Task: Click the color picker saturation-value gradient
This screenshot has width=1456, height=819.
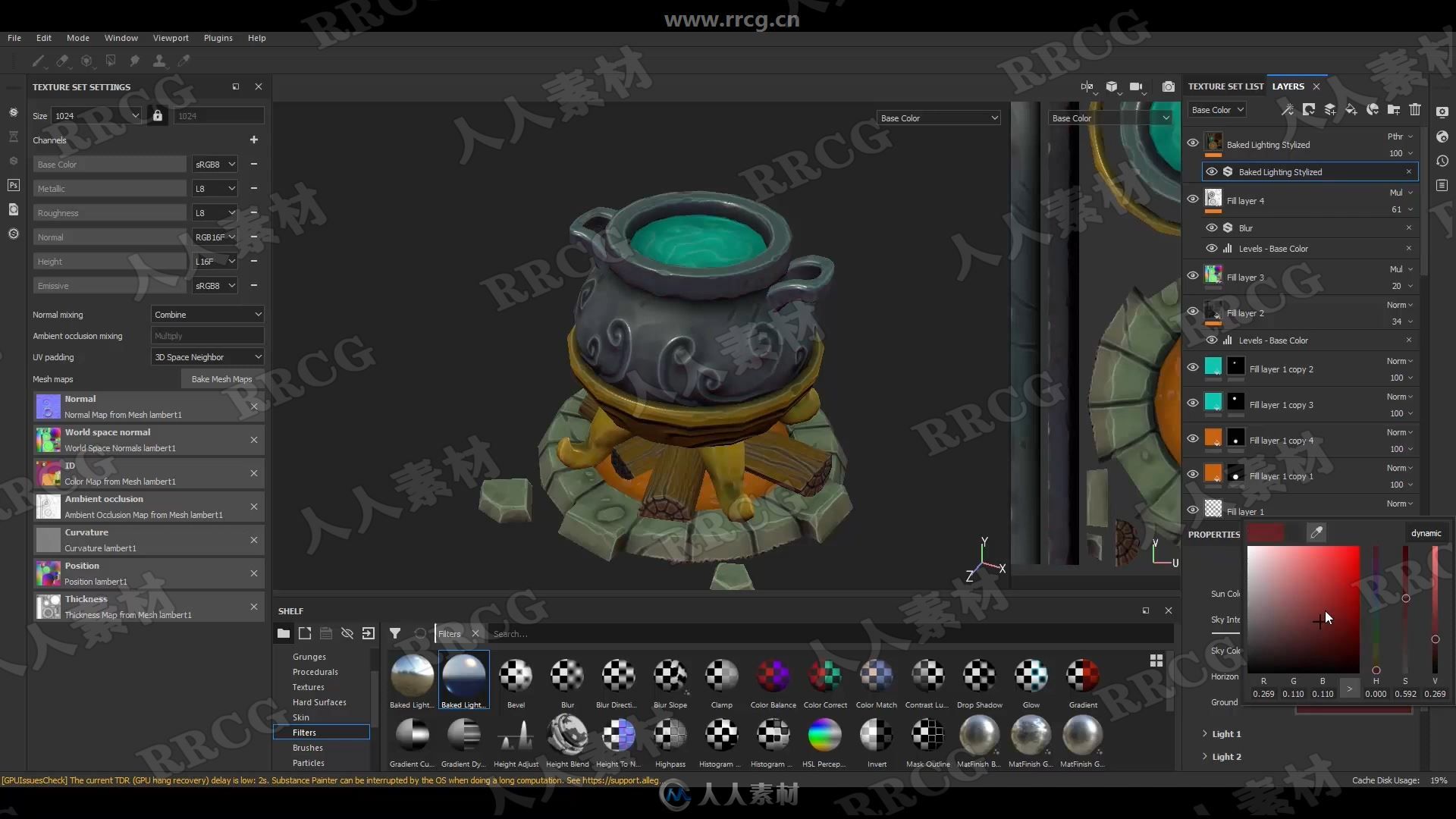Action: click(x=1304, y=610)
